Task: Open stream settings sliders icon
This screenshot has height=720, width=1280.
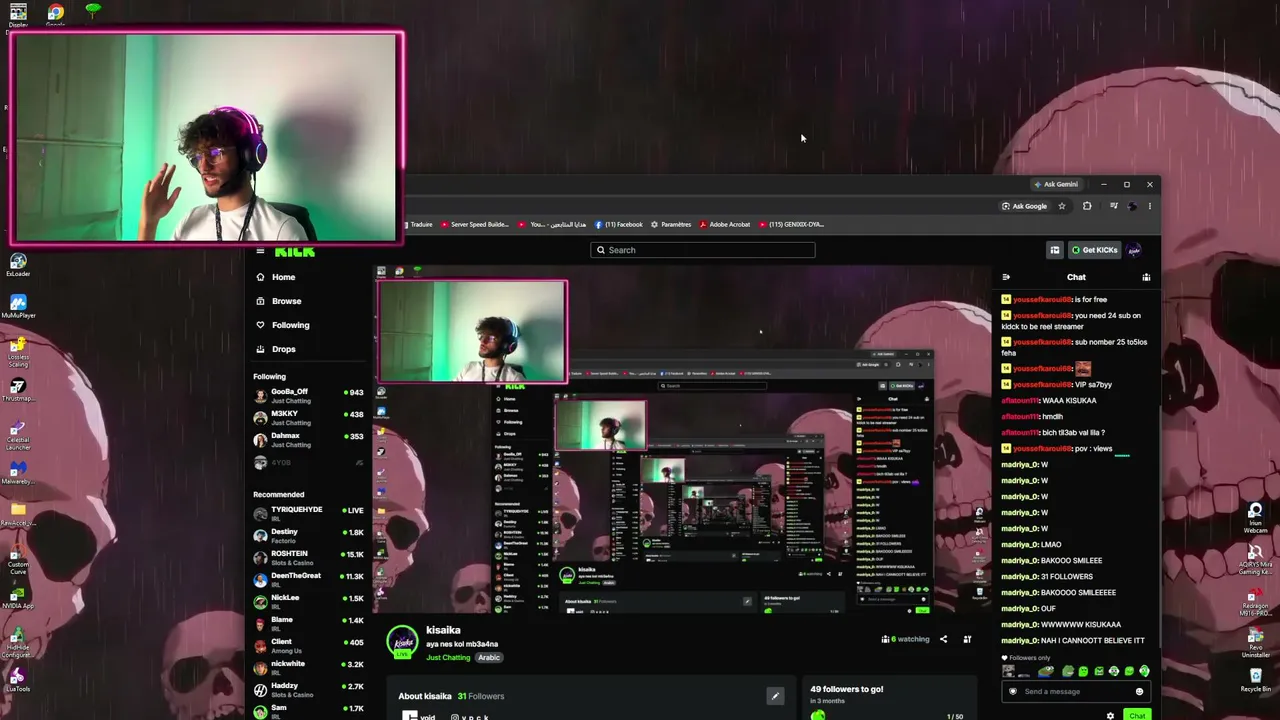Action: pyautogui.click(x=967, y=639)
